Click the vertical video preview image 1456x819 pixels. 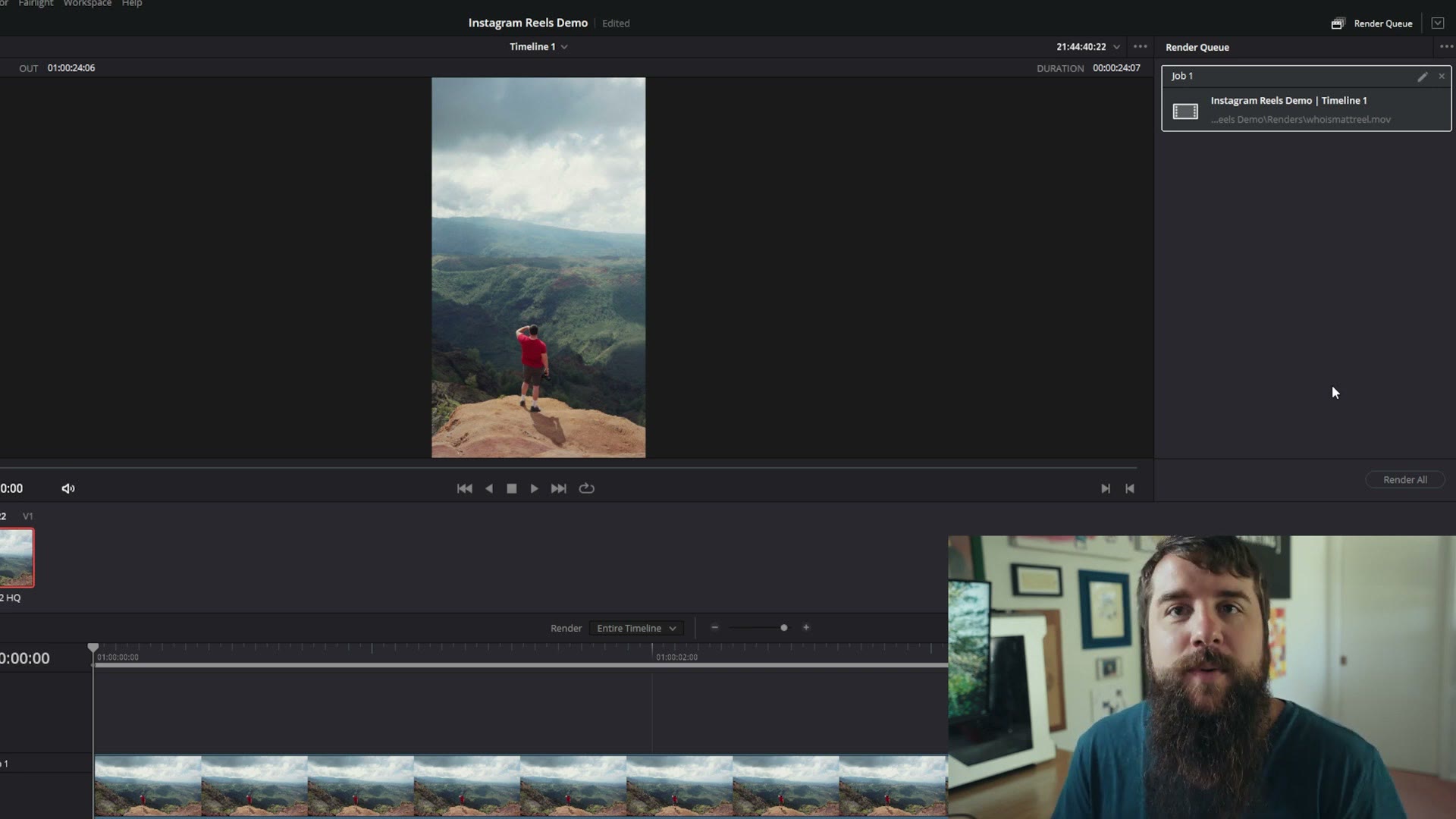(538, 268)
